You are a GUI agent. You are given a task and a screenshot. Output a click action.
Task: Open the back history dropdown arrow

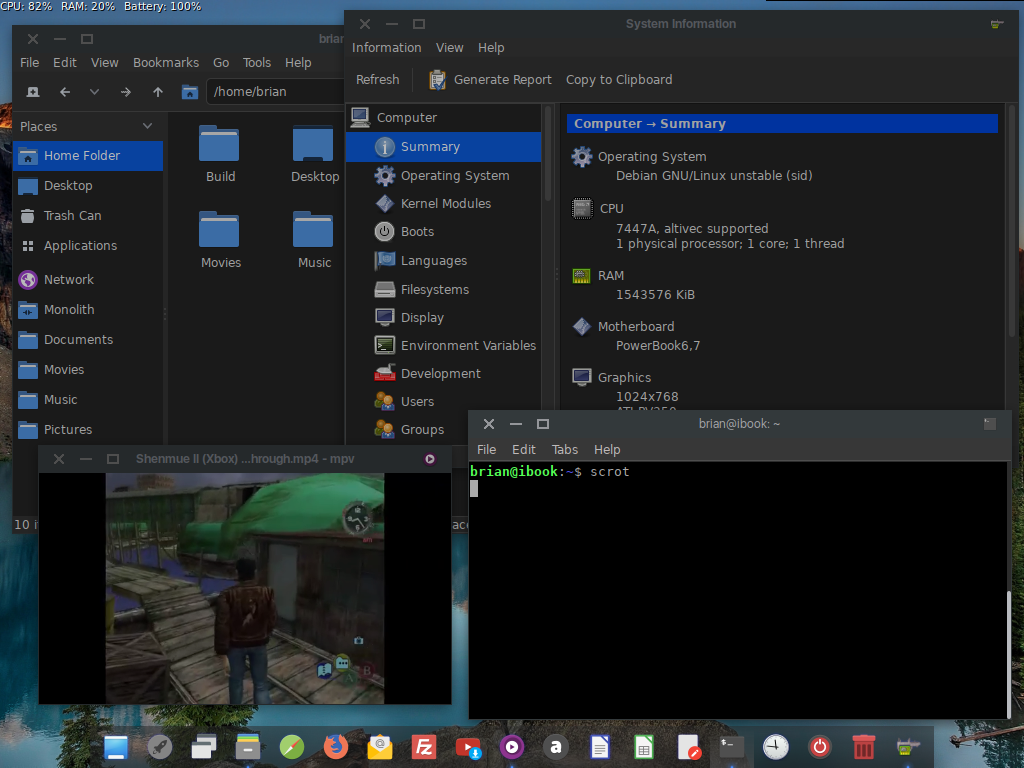(x=95, y=92)
